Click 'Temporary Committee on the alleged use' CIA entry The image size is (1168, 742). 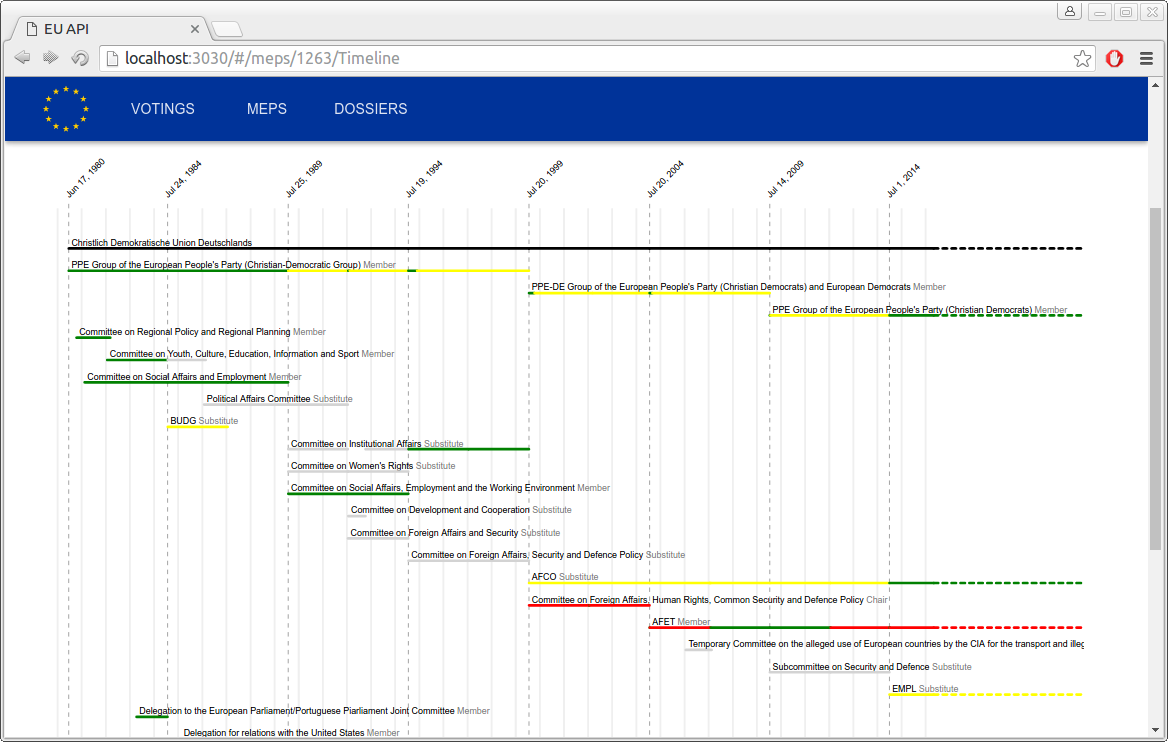tap(886, 644)
